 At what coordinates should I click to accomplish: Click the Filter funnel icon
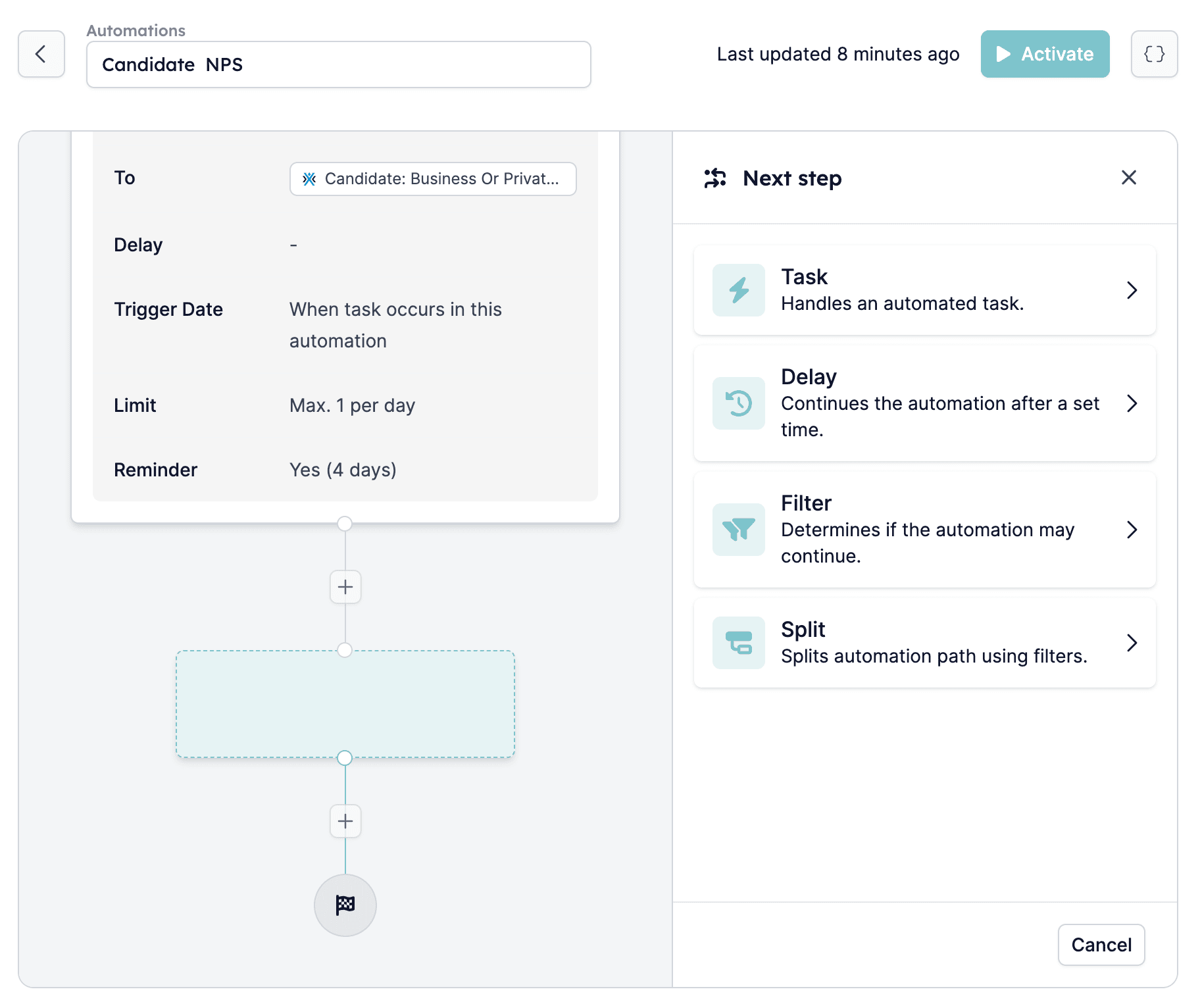point(739,530)
